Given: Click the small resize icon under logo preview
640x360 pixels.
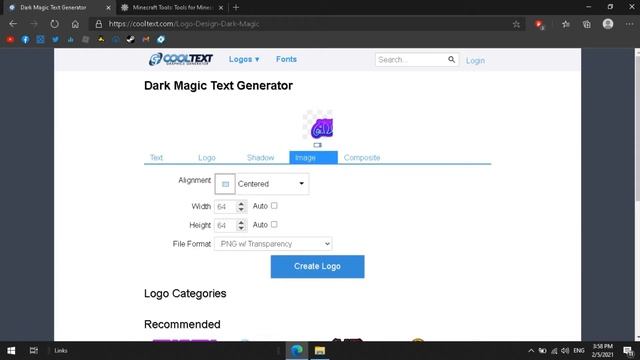Looking at the screenshot, I should coord(318,145).
